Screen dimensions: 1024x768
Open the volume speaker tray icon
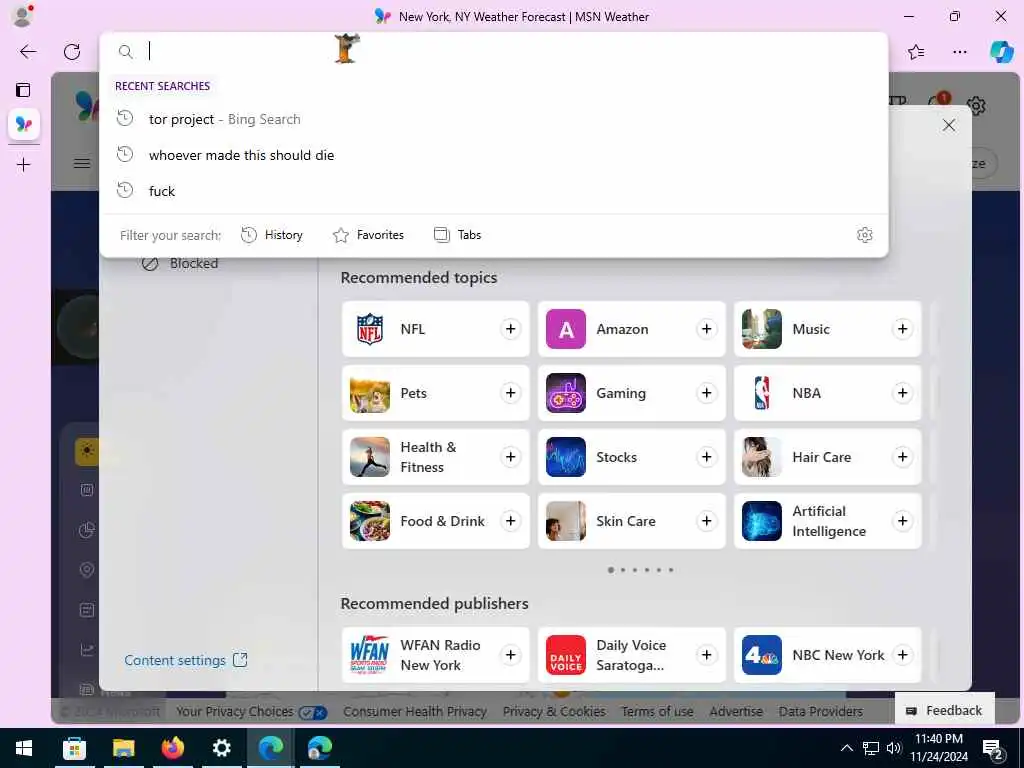click(x=893, y=748)
